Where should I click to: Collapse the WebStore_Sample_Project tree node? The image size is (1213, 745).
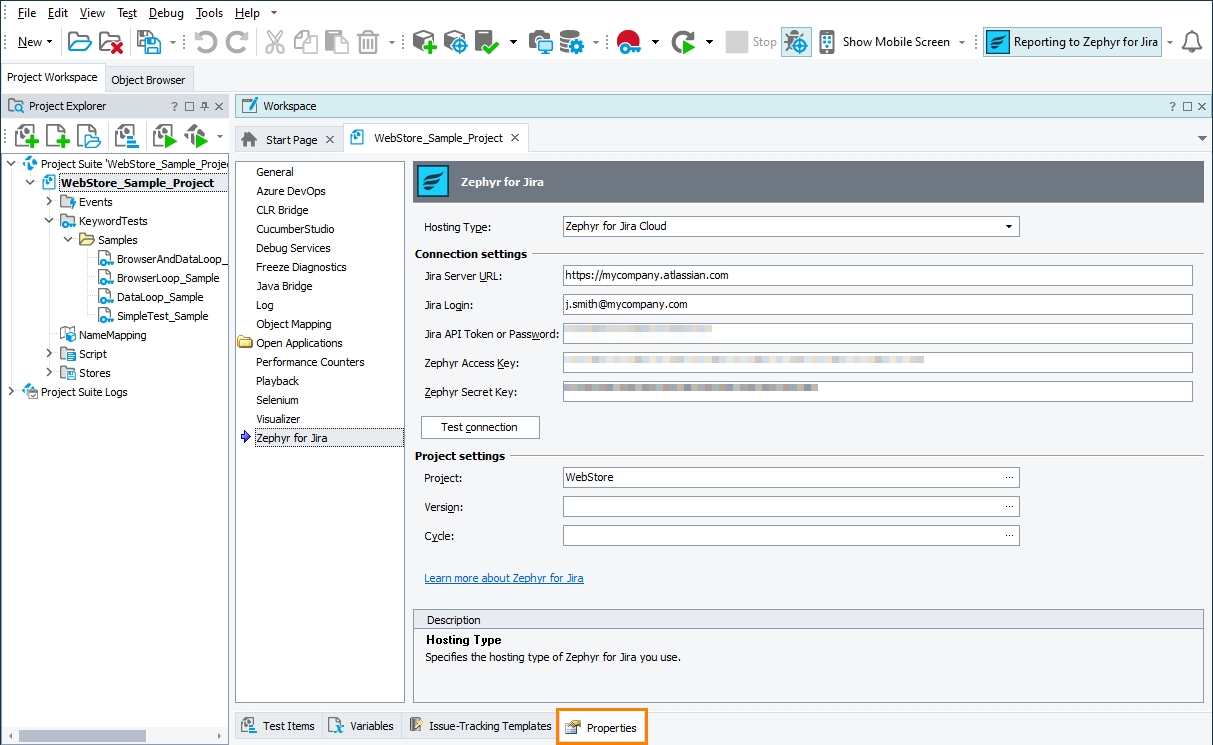coord(30,183)
